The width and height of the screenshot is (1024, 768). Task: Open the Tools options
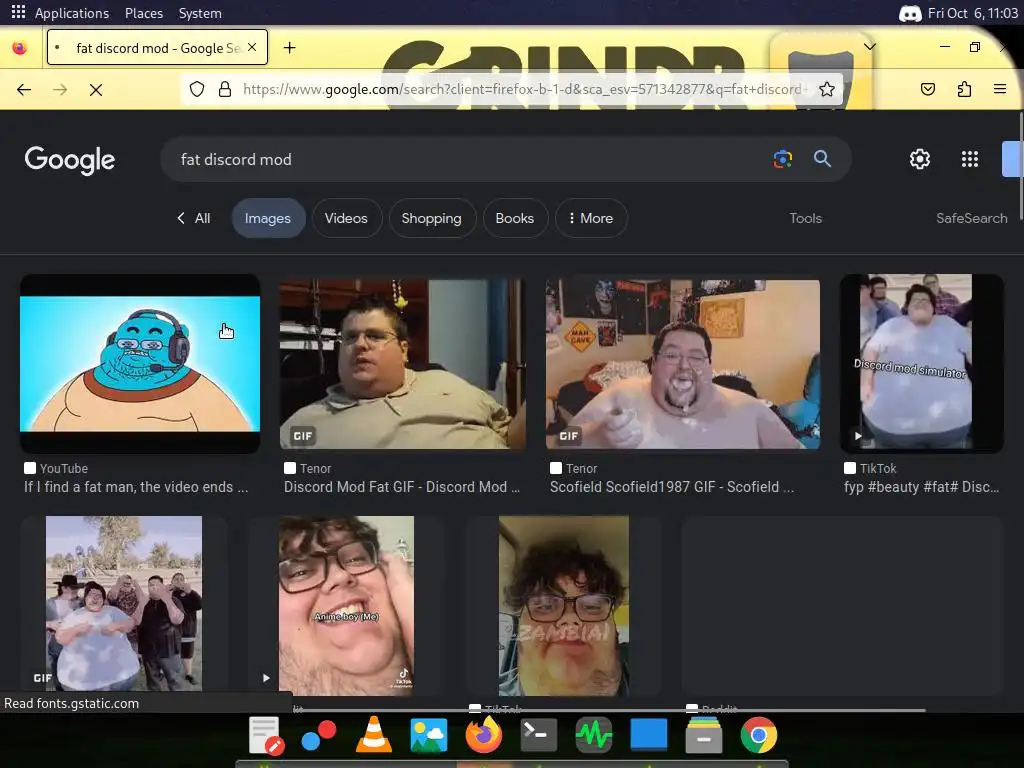[x=805, y=218]
